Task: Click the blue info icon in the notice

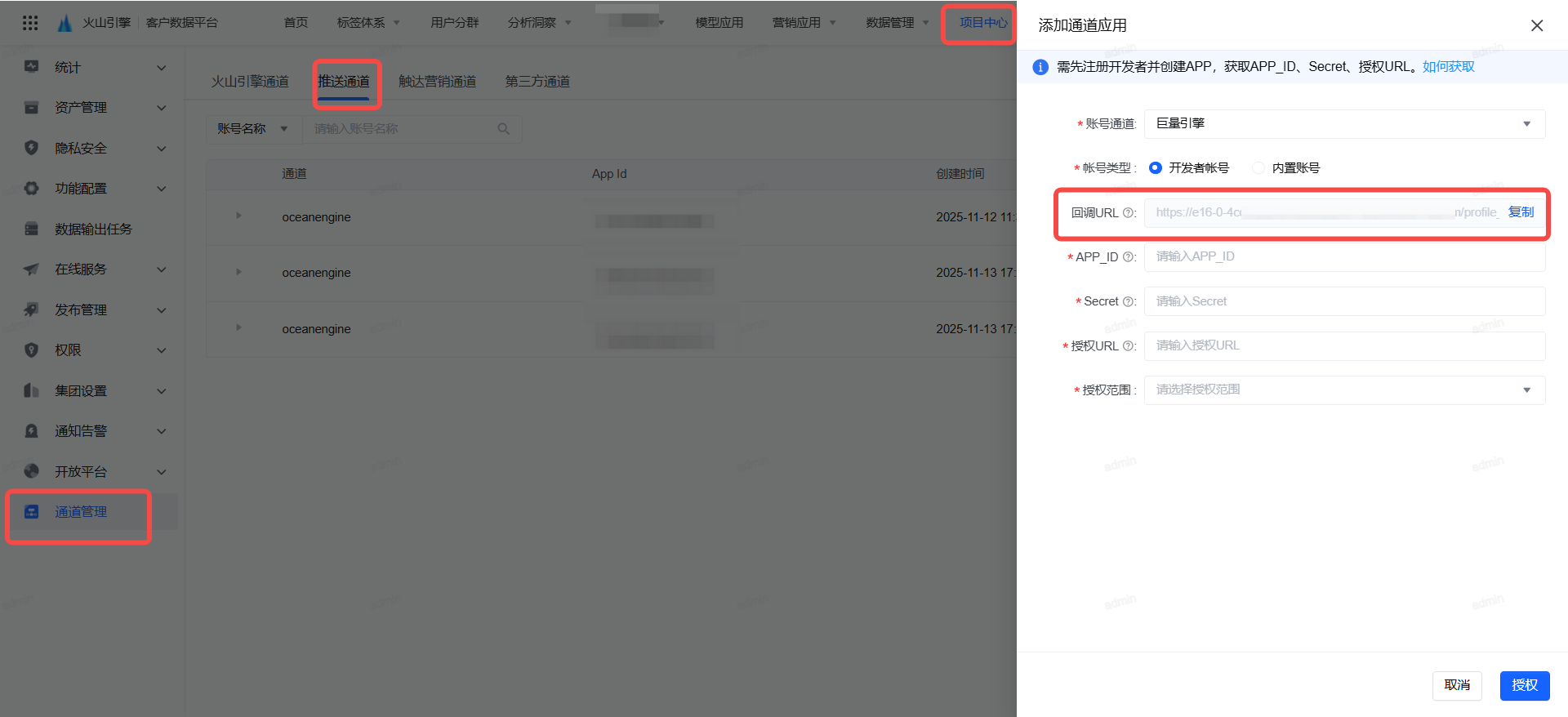Action: [1040, 67]
